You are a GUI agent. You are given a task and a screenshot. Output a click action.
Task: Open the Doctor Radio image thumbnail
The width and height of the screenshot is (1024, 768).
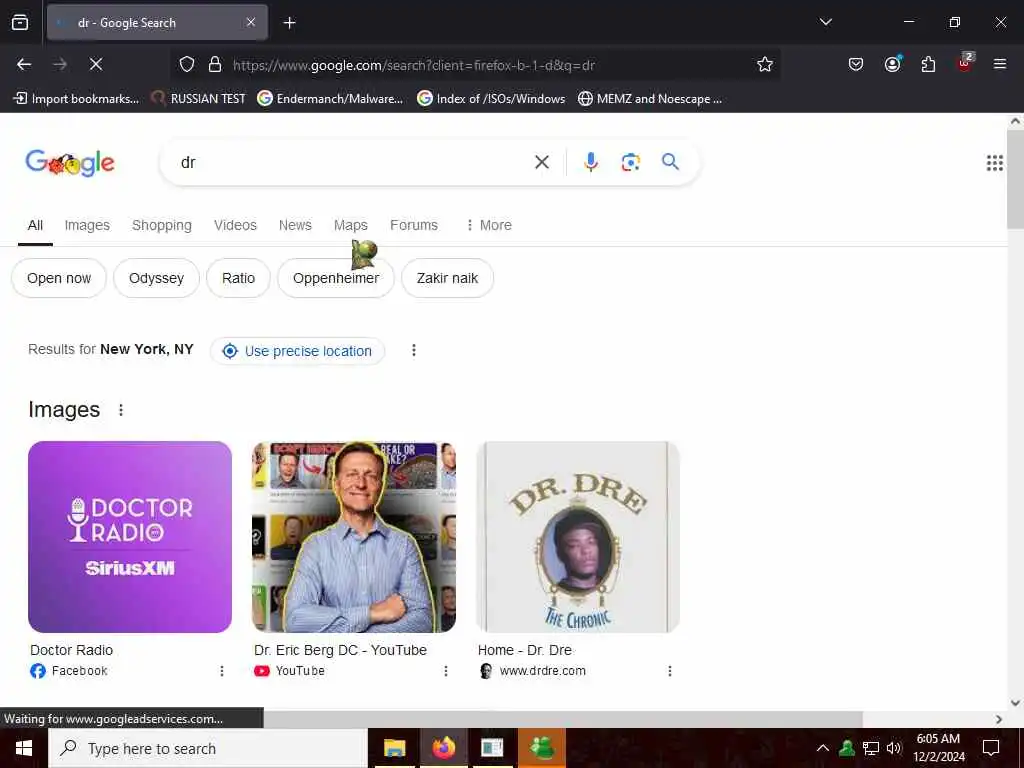130,537
